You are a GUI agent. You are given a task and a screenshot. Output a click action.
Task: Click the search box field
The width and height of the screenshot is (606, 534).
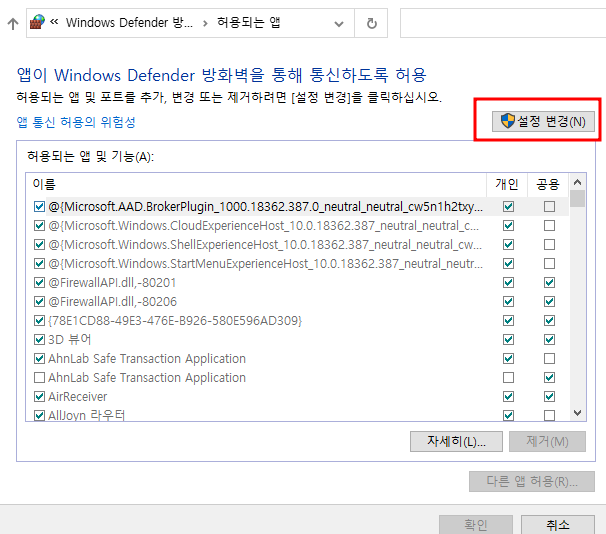coord(503,23)
